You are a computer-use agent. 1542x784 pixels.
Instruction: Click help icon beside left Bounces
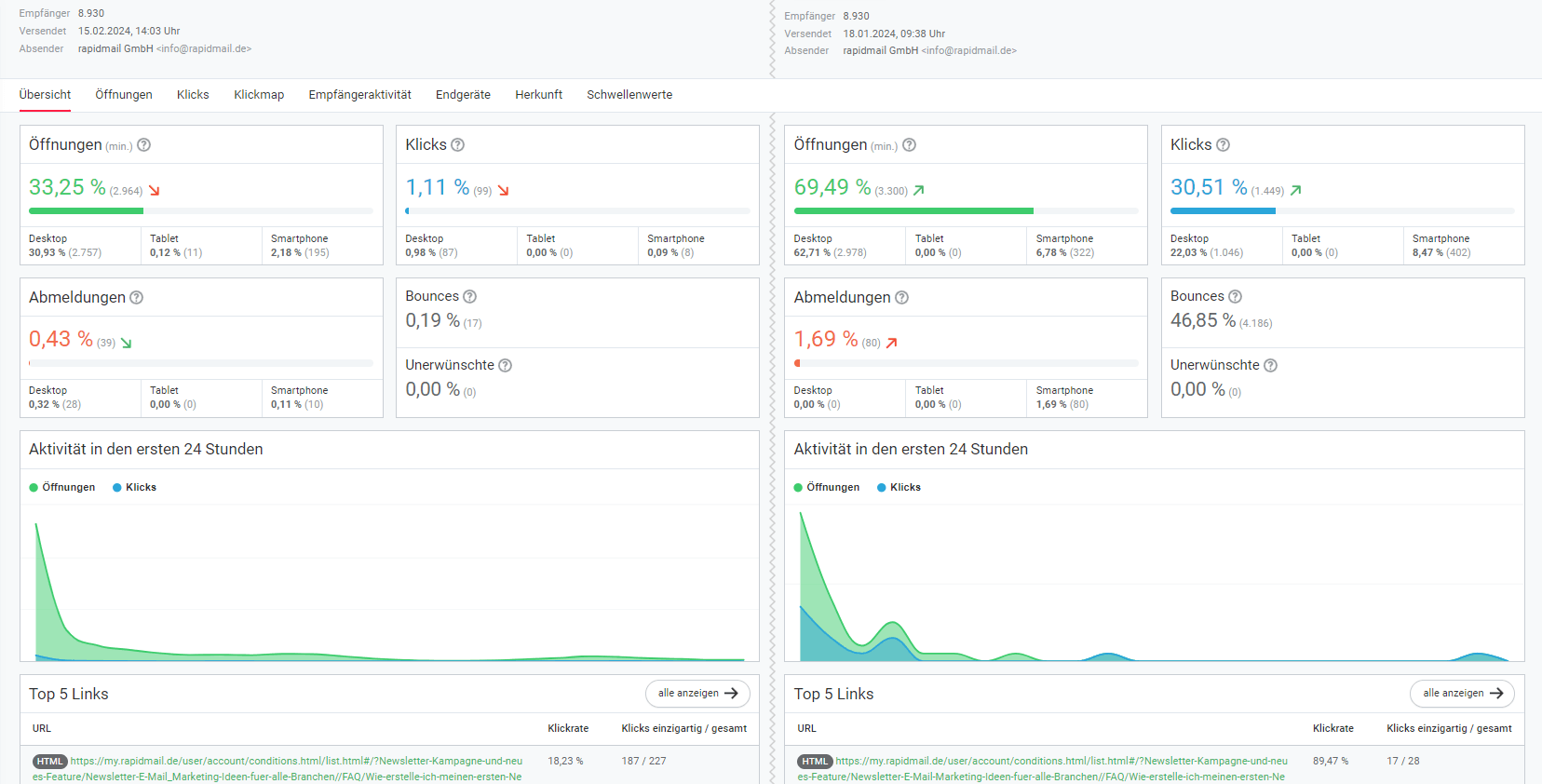(x=470, y=297)
